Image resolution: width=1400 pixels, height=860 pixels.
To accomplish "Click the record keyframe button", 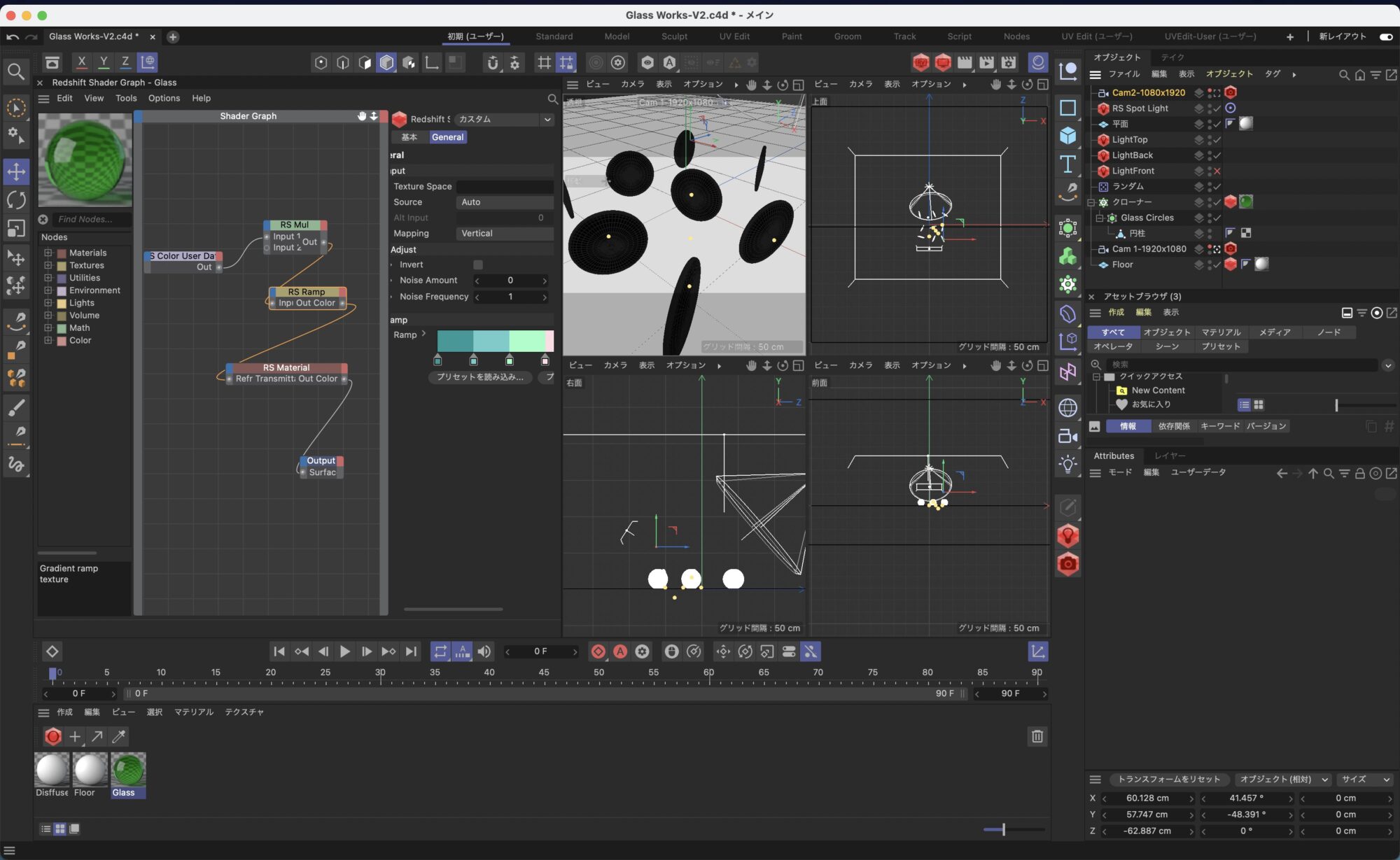I will coord(598,651).
